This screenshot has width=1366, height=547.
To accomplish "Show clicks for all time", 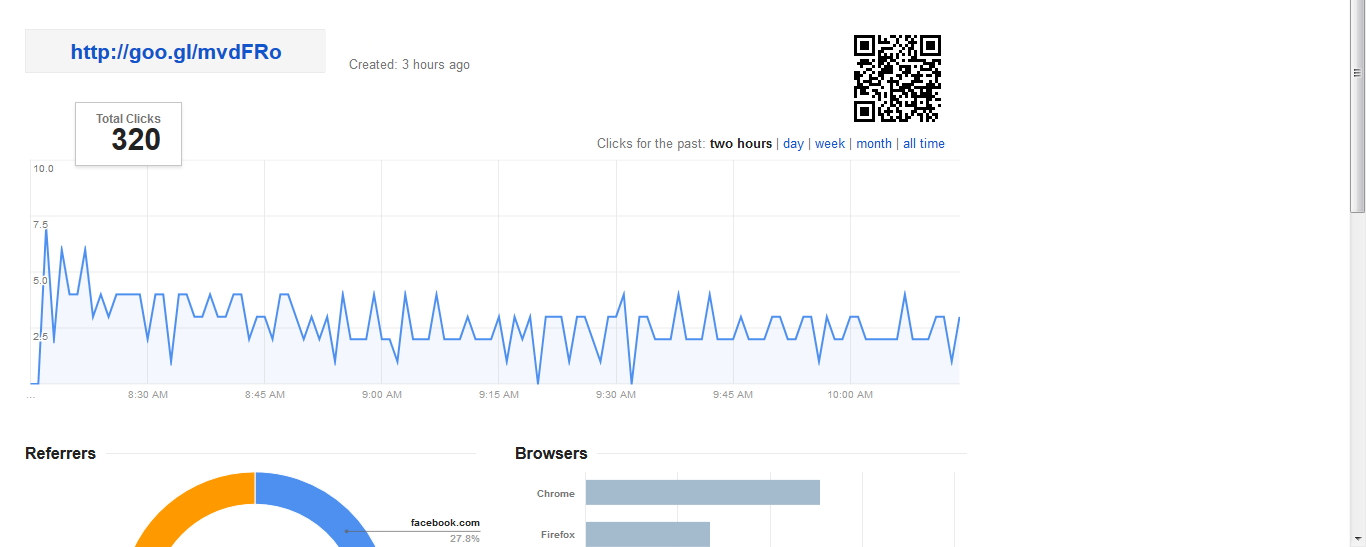I will tap(924, 144).
